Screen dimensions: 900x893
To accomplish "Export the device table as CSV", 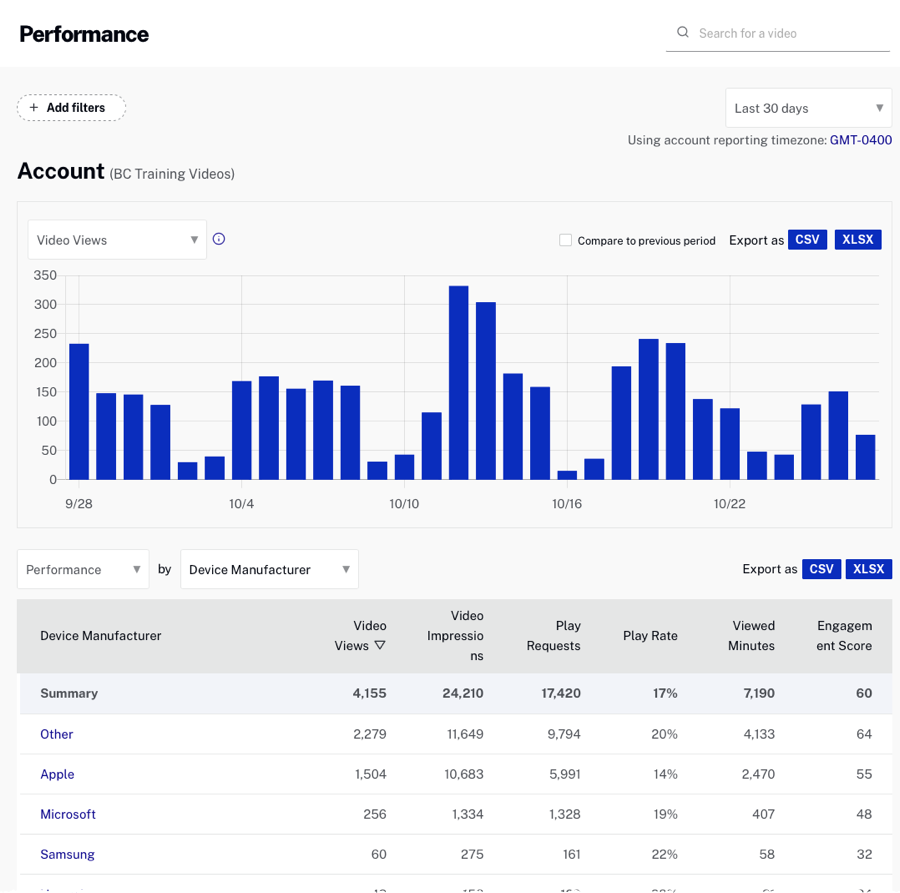I will tap(821, 568).
